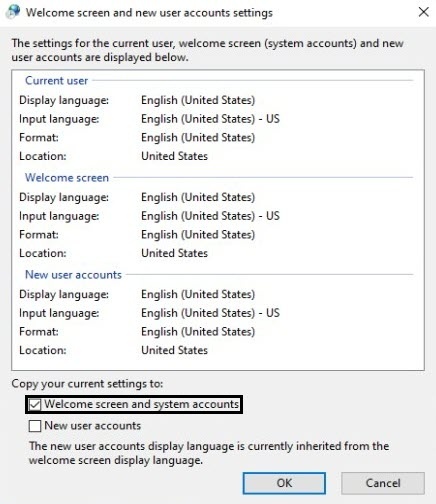Close the Welcome screen settings dialog
The height and width of the screenshot is (504, 436).
423,12
